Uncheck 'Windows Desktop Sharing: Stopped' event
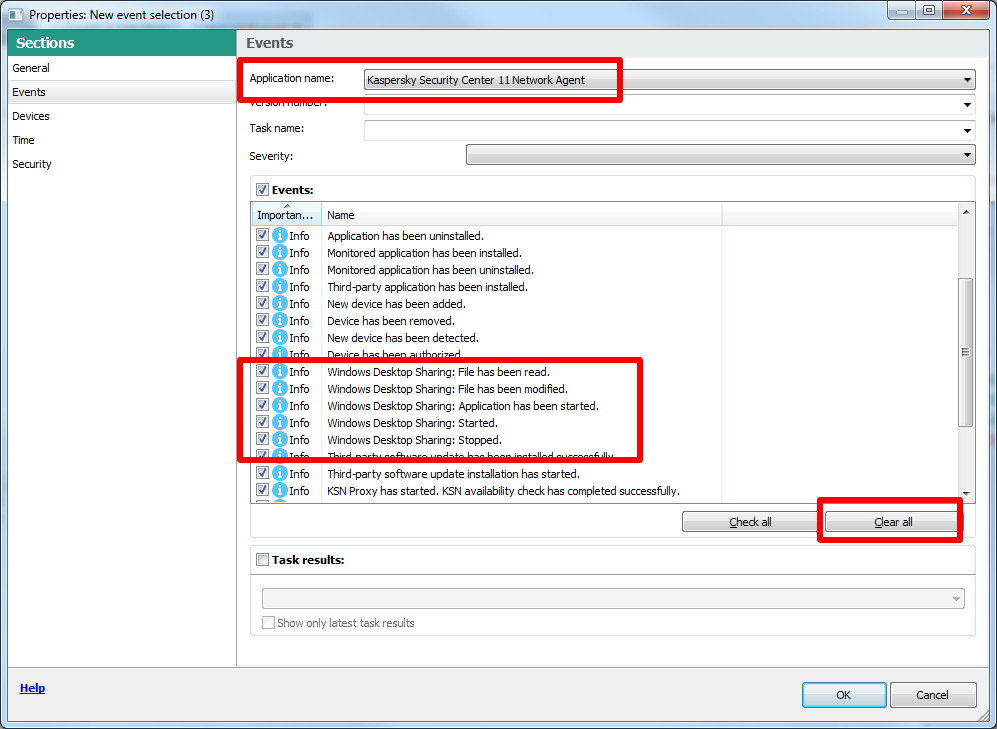This screenshot has height=729, width=997. [x=262, y=439]
